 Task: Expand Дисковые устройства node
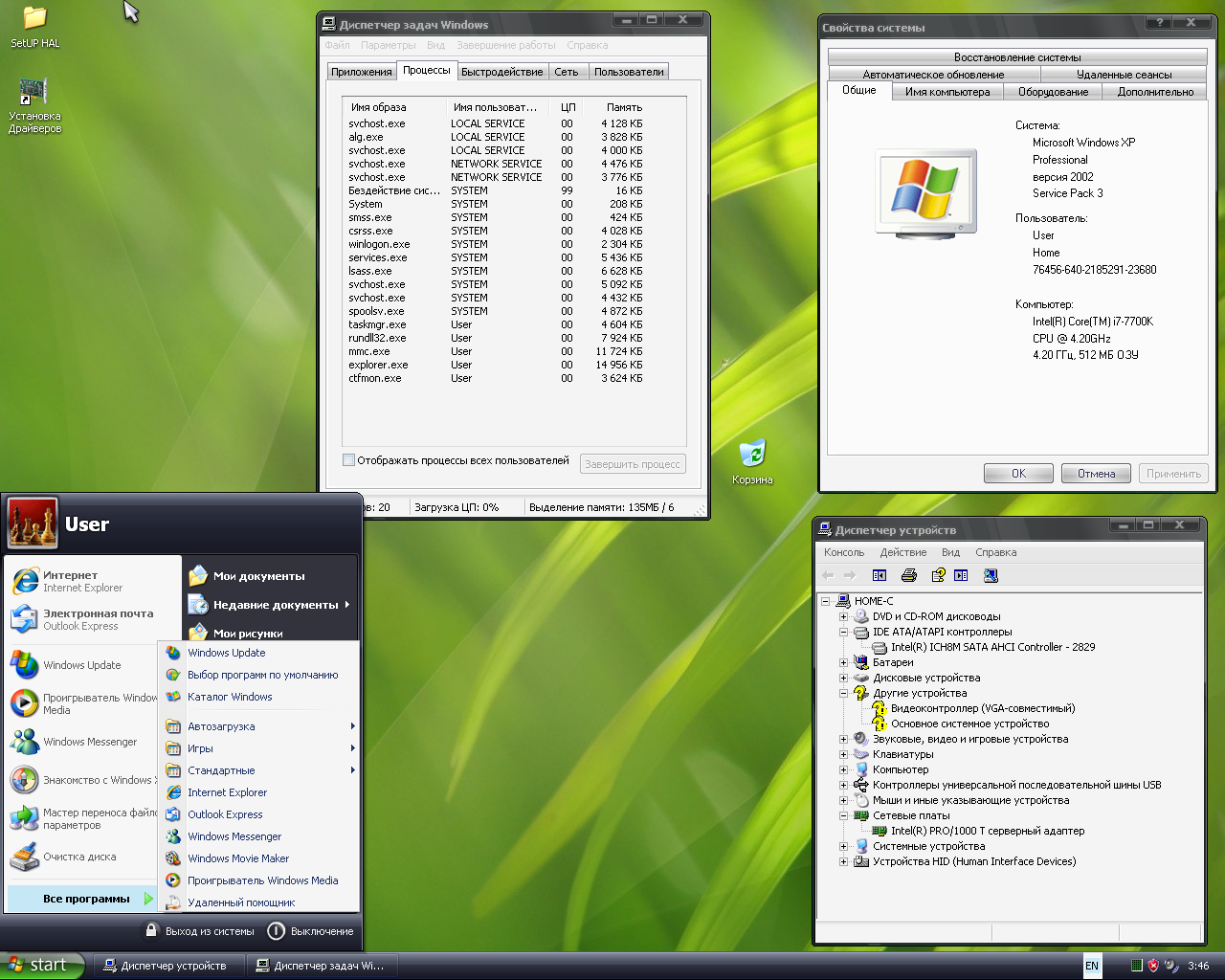[x=843, y=678]
